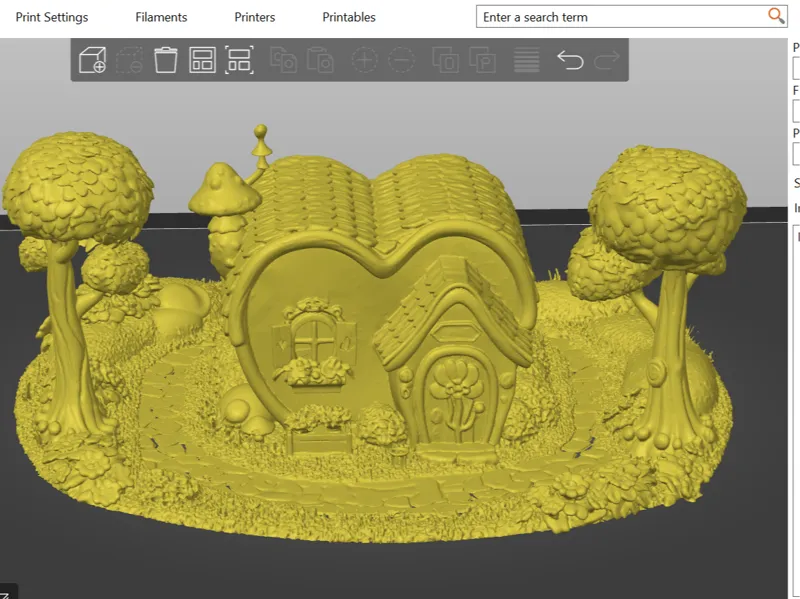Click the magnifying glass search icon
Screen dimensions: 800x599
click(776, 16)
